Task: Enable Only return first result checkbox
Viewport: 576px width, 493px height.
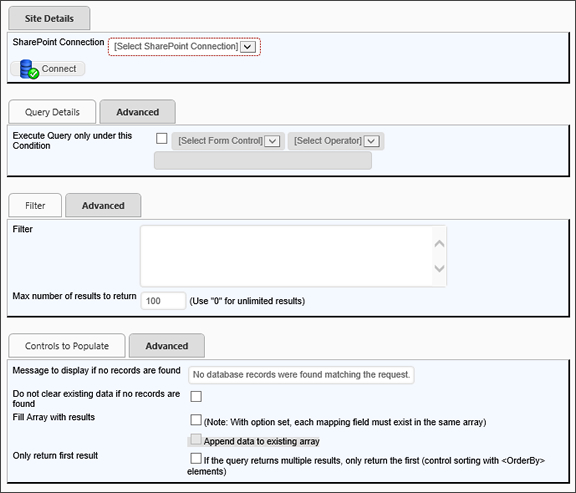Action: [196, 458]
